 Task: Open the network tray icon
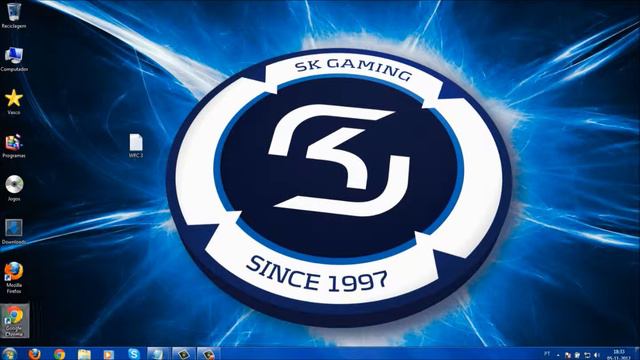(587, 355)
